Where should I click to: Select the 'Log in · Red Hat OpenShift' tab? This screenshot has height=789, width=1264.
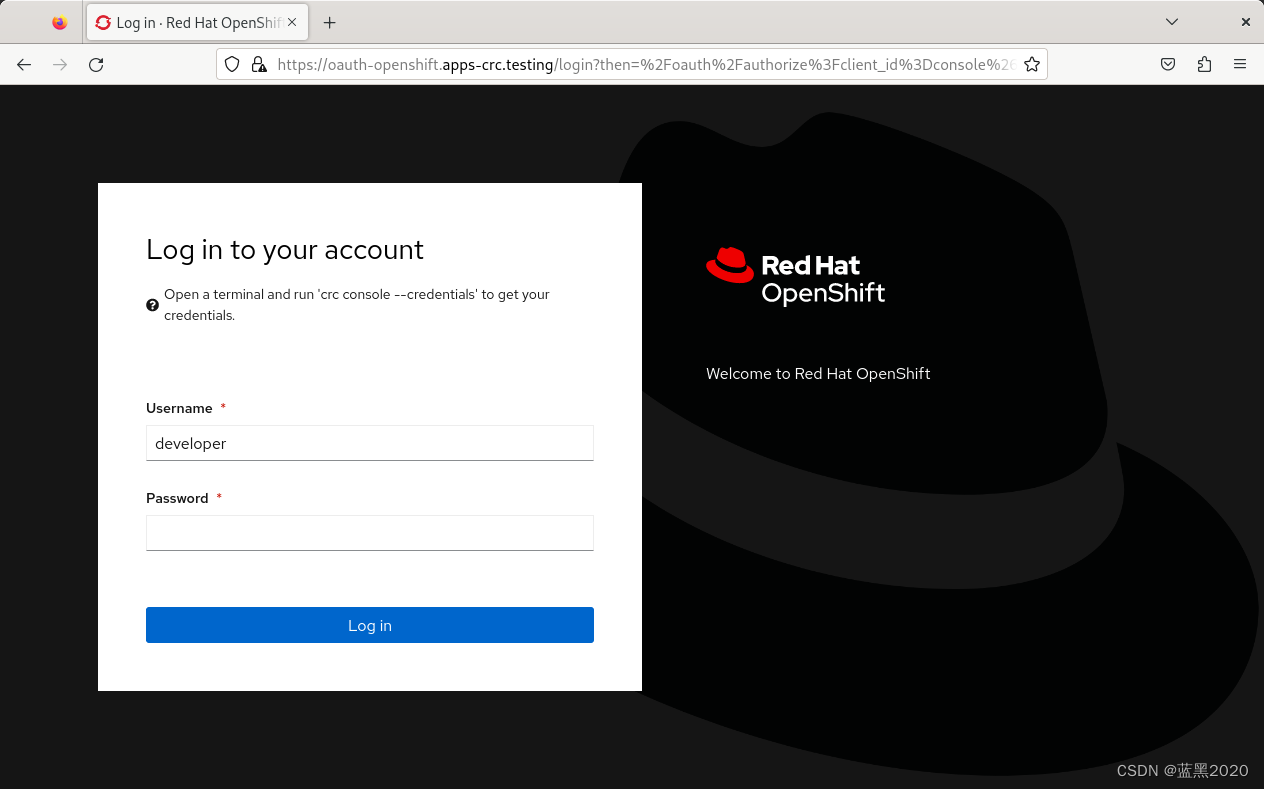coord(196,22)
